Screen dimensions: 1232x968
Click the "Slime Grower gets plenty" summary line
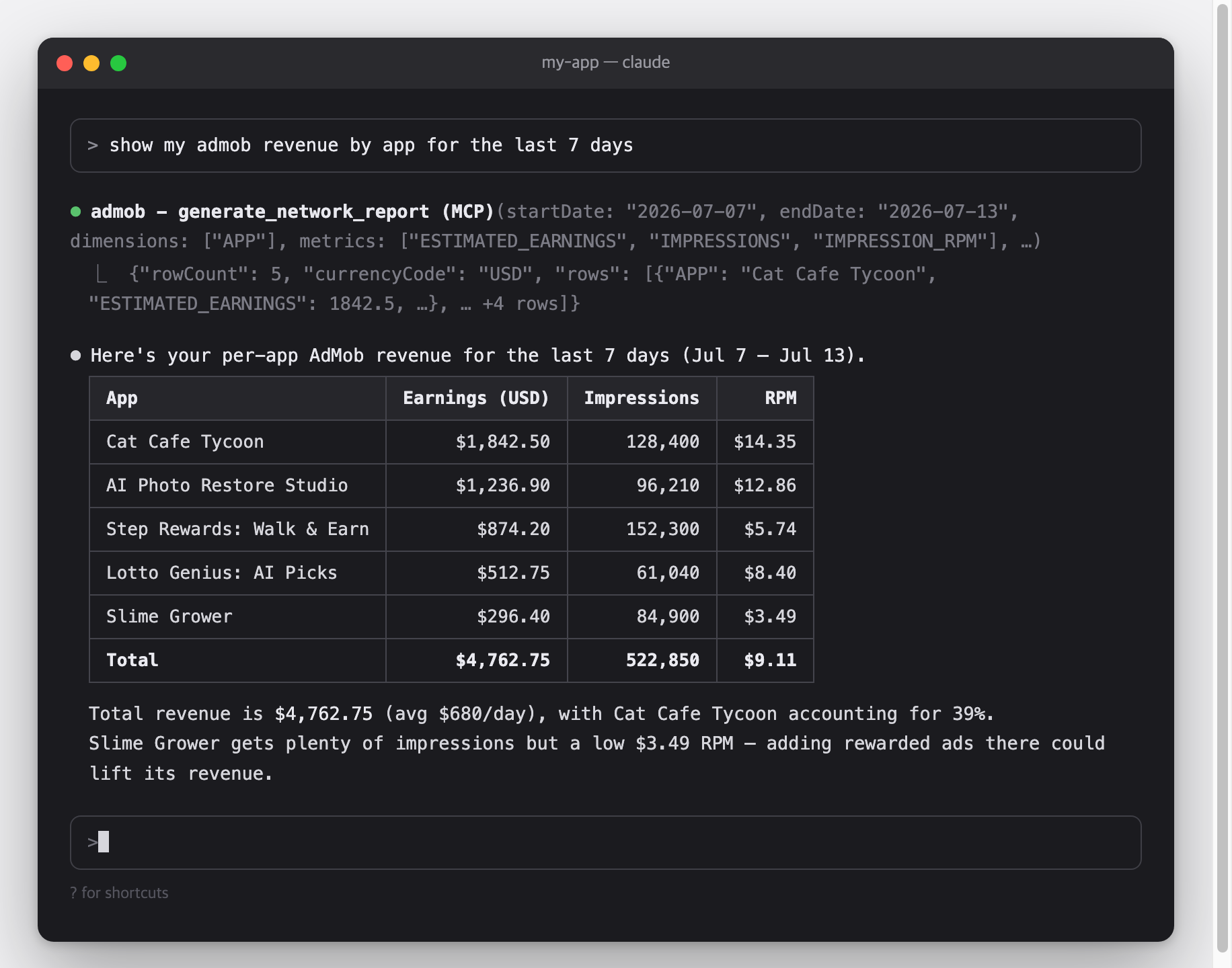597,743
